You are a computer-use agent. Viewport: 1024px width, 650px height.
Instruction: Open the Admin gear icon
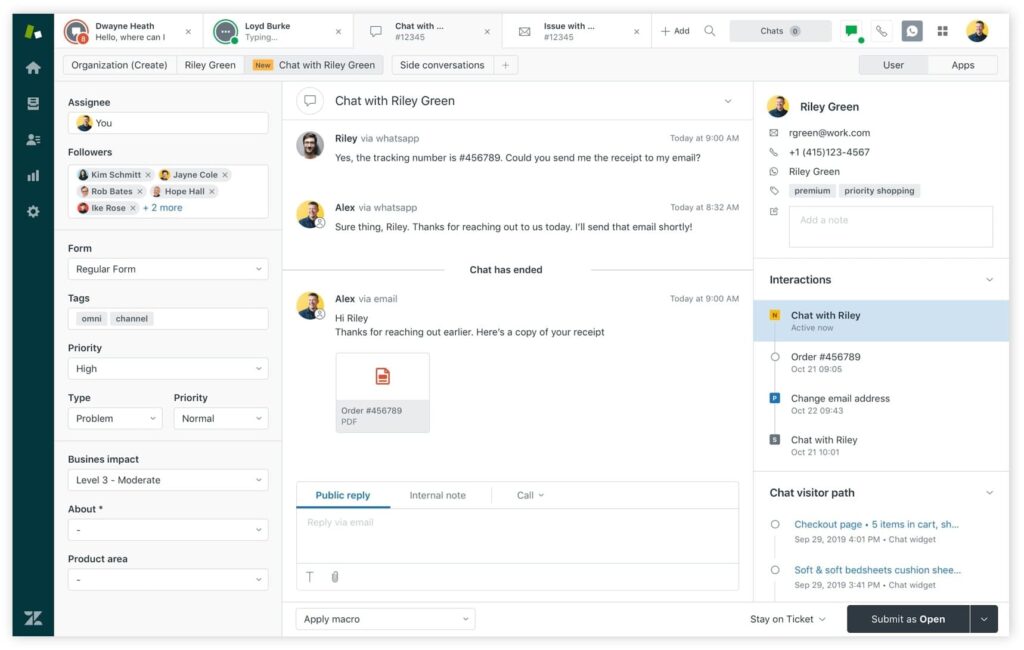[33, 212]
